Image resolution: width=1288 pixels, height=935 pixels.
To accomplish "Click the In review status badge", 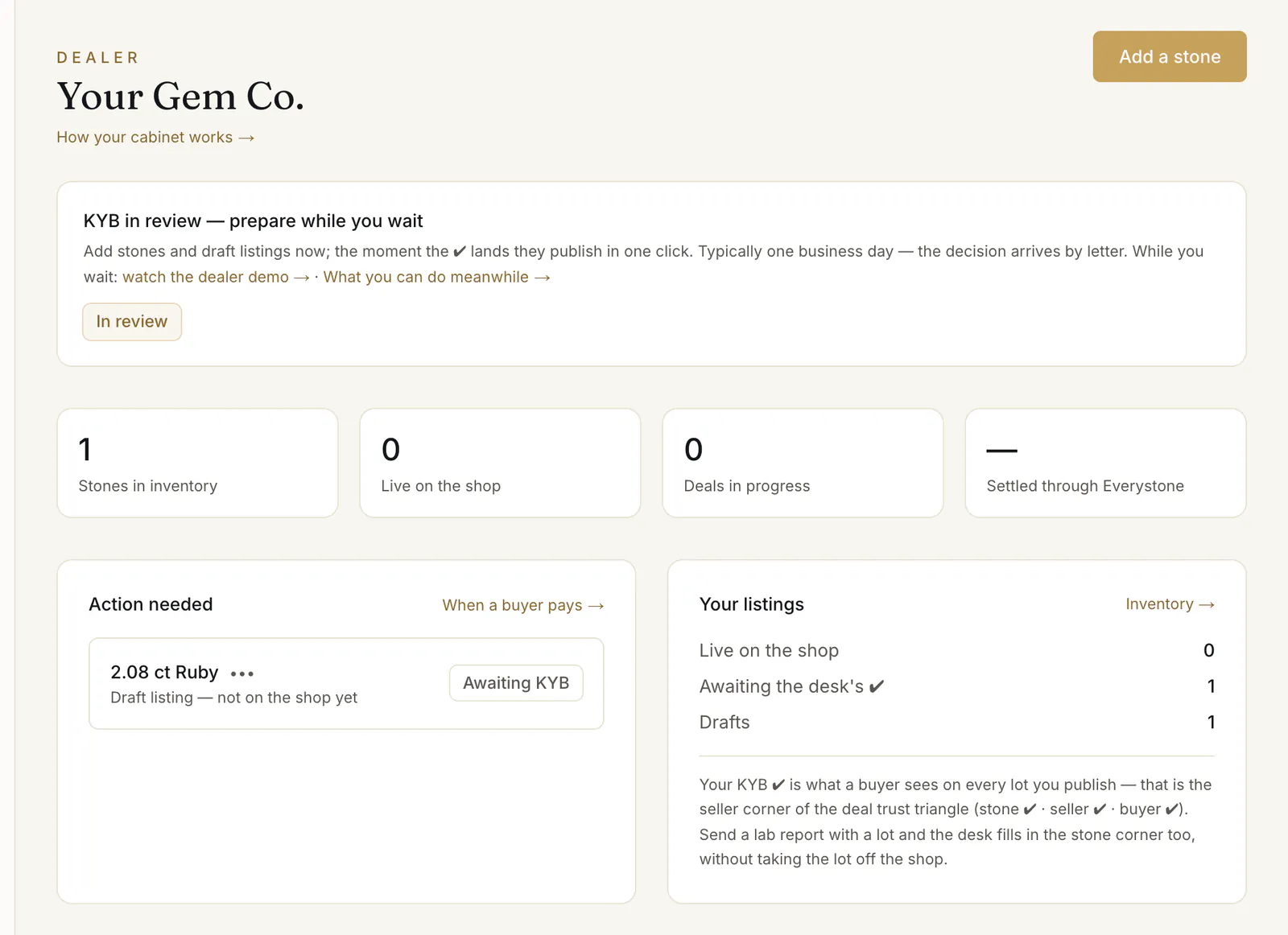I will click(x=132, y=322).
